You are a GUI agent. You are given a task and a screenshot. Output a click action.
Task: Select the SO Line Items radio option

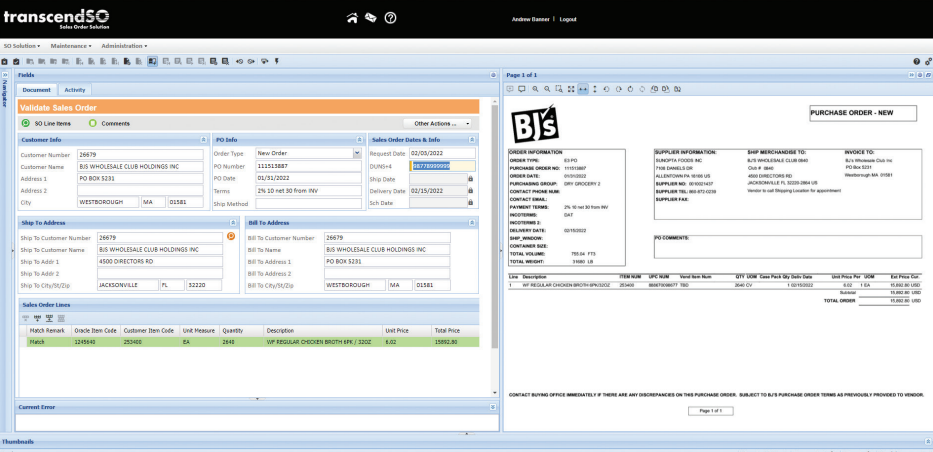coord(26,123)
